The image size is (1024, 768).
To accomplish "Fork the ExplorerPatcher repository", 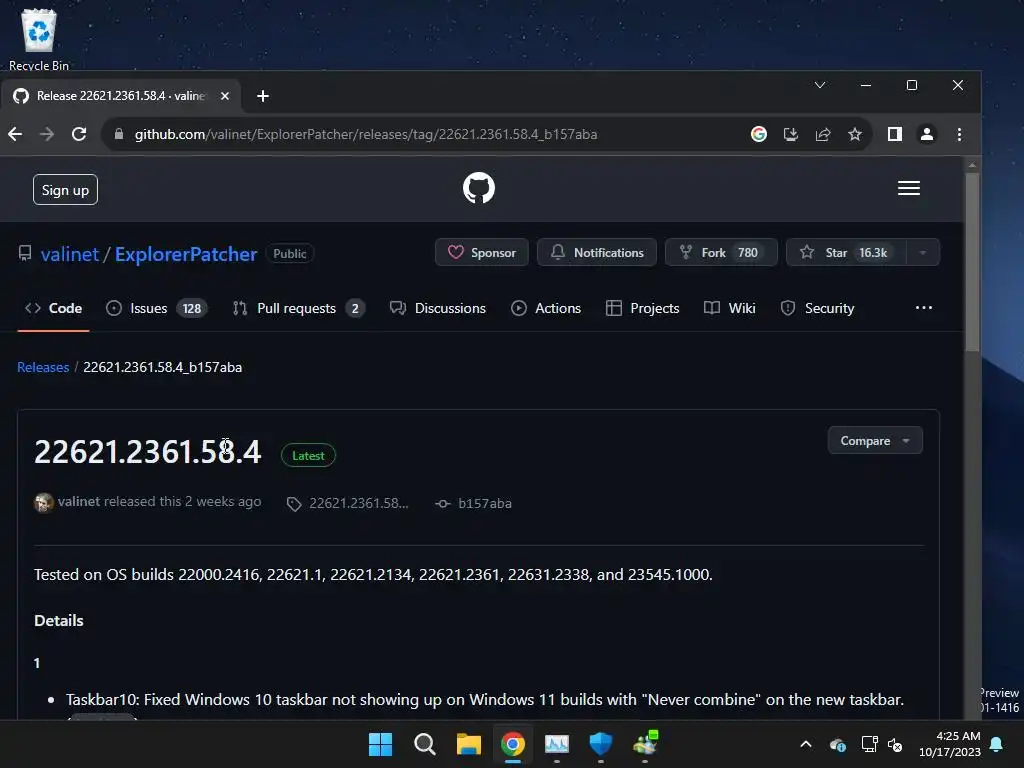I will point(721,252).
